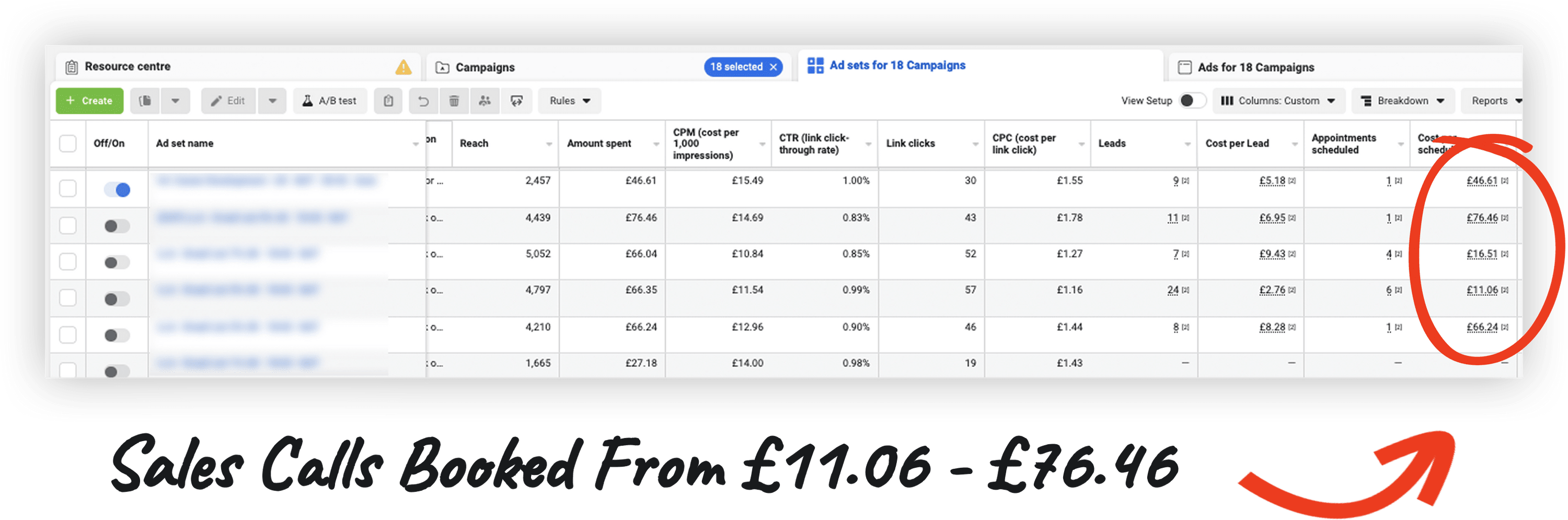Click the clipboard icon next to A/B test
Screen dimensions: 1568x520
[x=388, y=101]
